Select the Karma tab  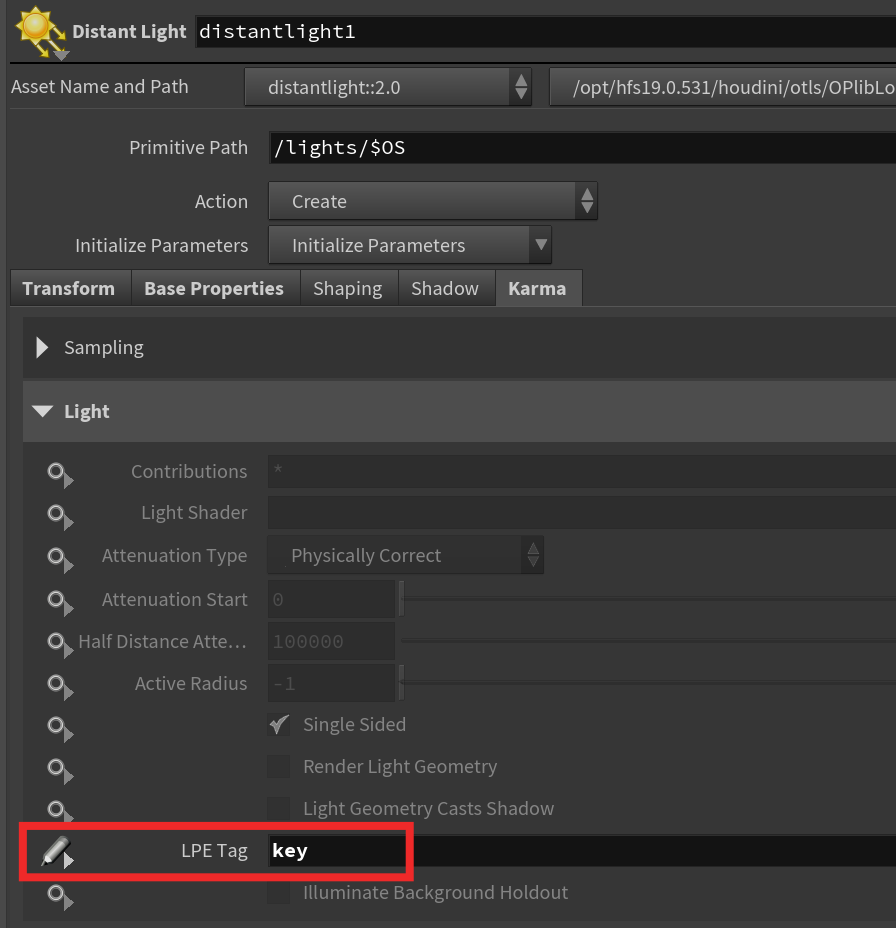537,288
